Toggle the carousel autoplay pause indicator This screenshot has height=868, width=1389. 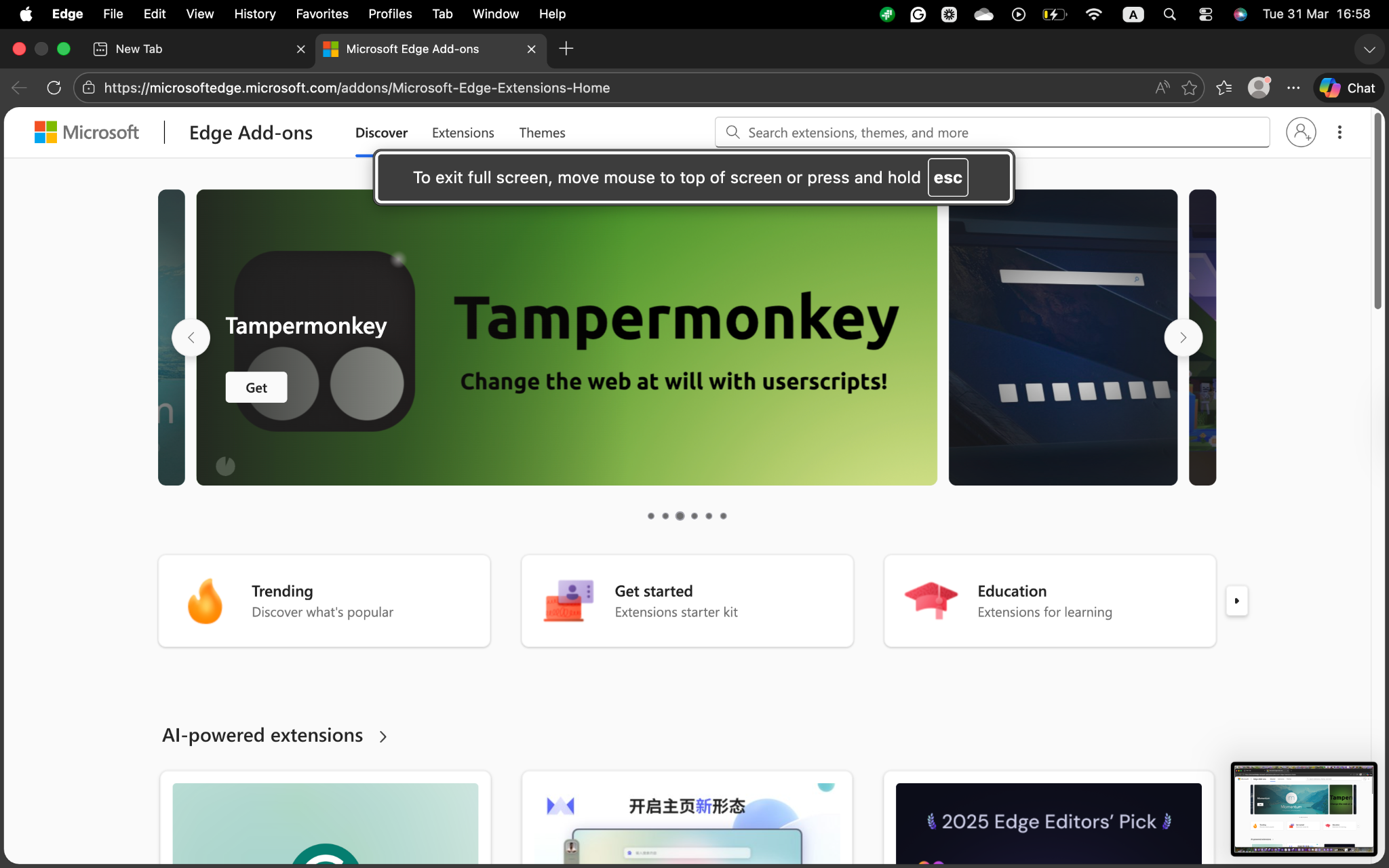click(225, 466)
